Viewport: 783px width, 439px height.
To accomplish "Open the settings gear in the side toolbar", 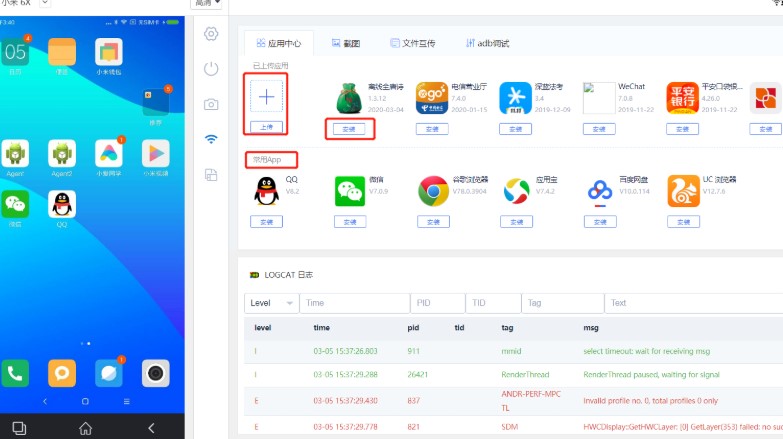I will click(x=211, y=34).
